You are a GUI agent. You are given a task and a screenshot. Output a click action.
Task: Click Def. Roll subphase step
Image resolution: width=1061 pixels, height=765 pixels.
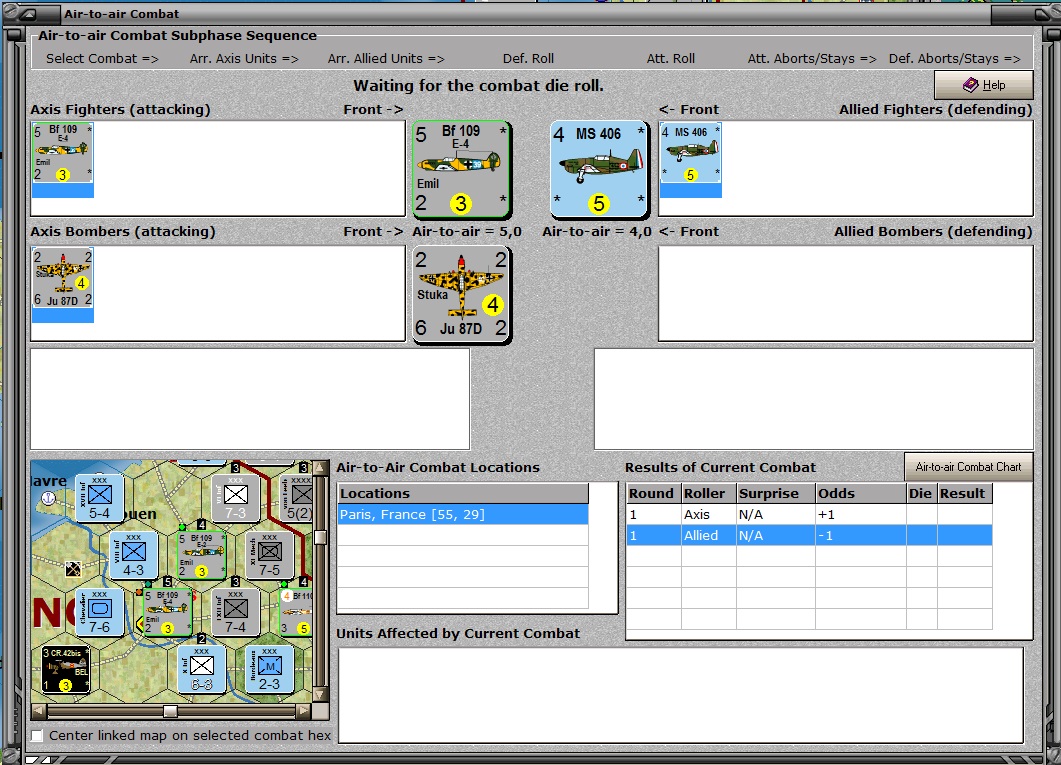[528, 58]
